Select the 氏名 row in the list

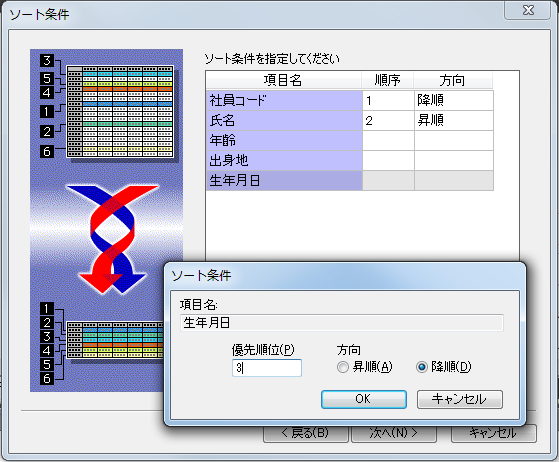[350, 120]
